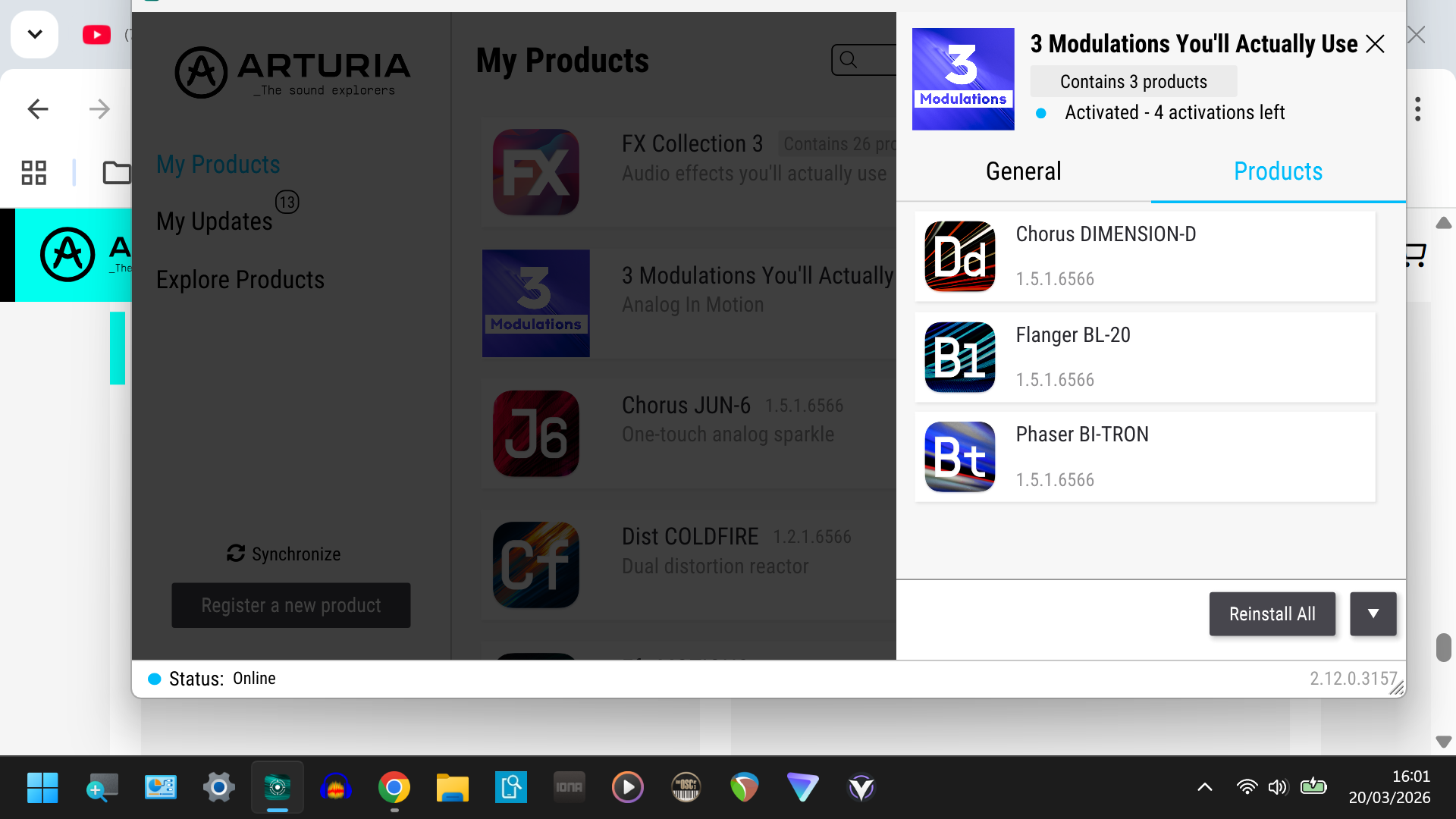Open the three-dot overflow menu
Viewport: 1456px width, 819px height.
tap(1417, 108)
